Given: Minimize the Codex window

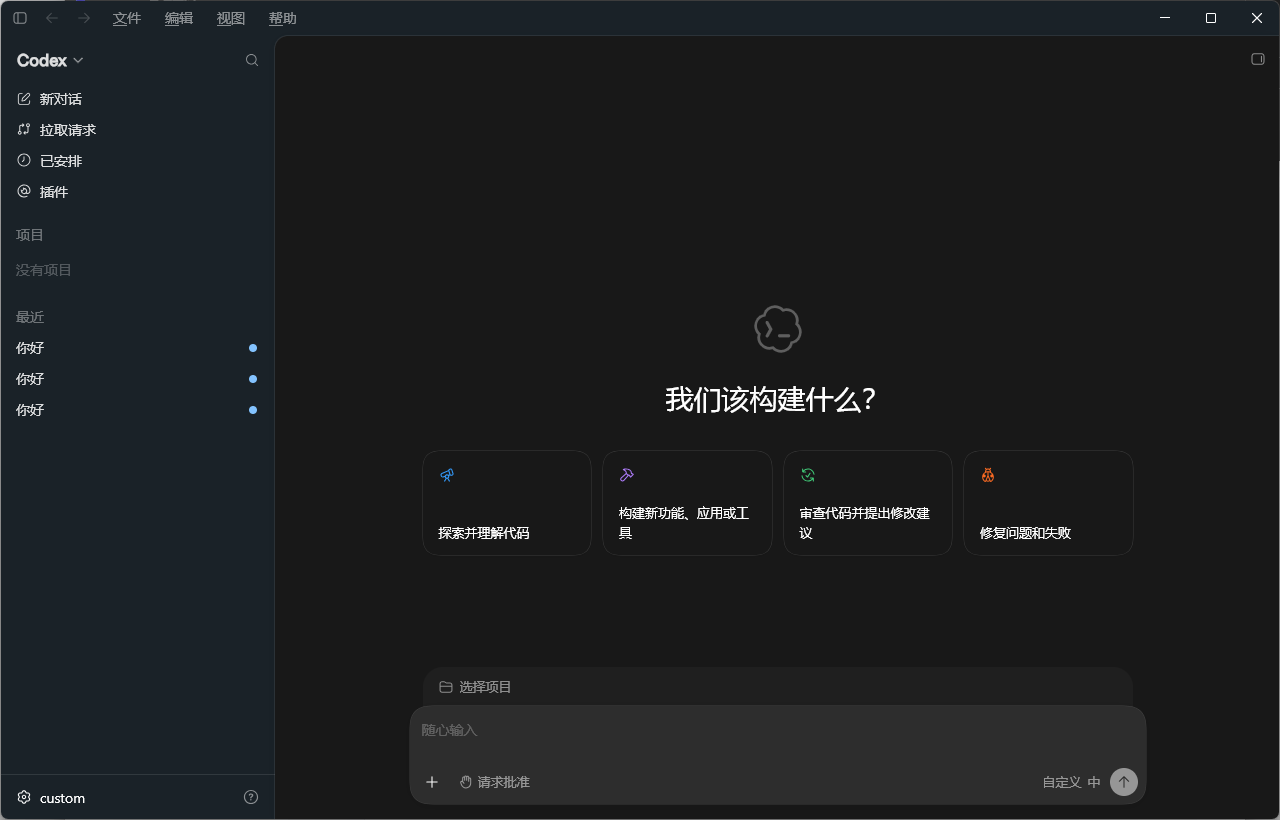Looking at the screenshot, I should point(1165,18).
